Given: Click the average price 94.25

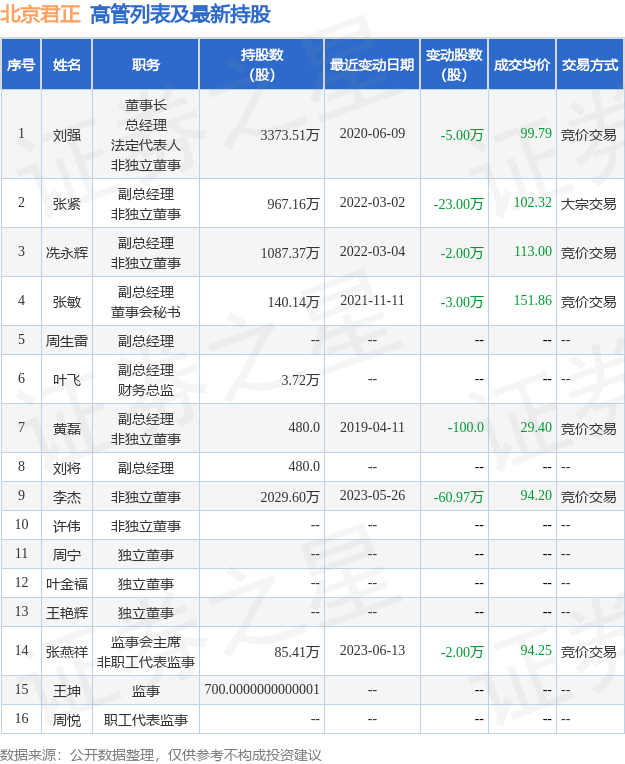Looking at the screenshot, I should (x=536, y=650).
